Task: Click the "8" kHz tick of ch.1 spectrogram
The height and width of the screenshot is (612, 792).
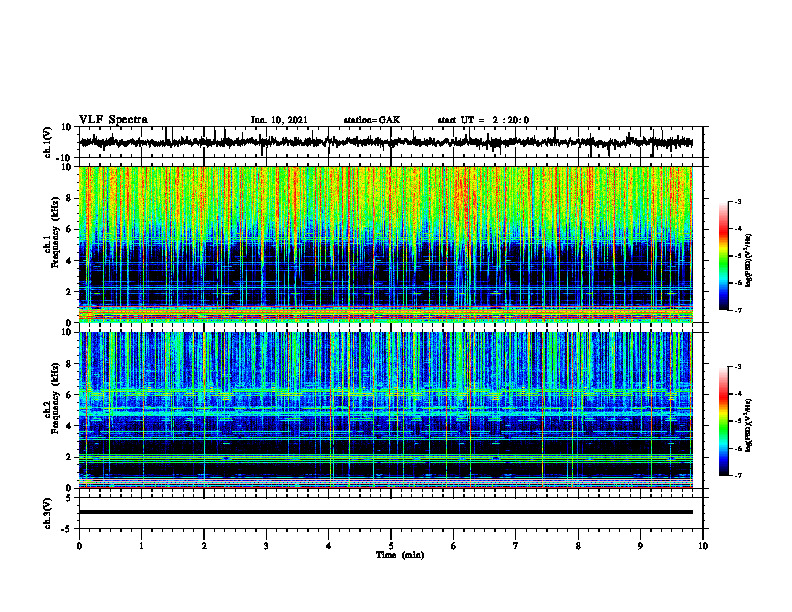Action: tap(69, 198)
